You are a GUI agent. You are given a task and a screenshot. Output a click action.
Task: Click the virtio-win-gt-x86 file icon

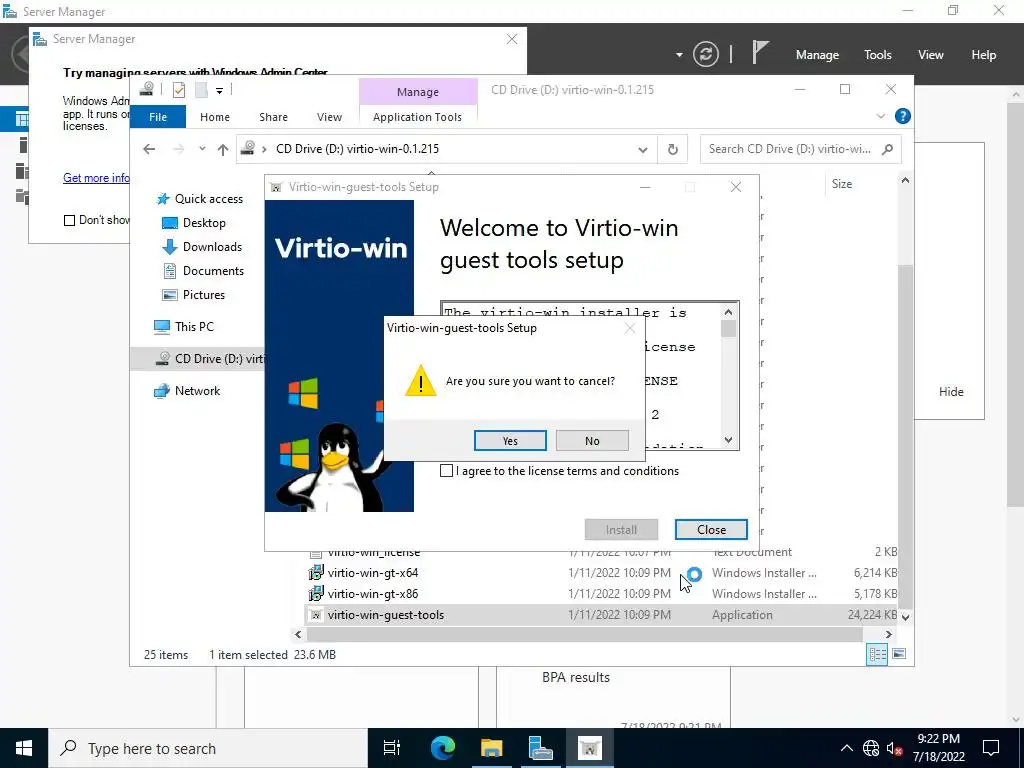pyautogui.click(x=316, y=594)
